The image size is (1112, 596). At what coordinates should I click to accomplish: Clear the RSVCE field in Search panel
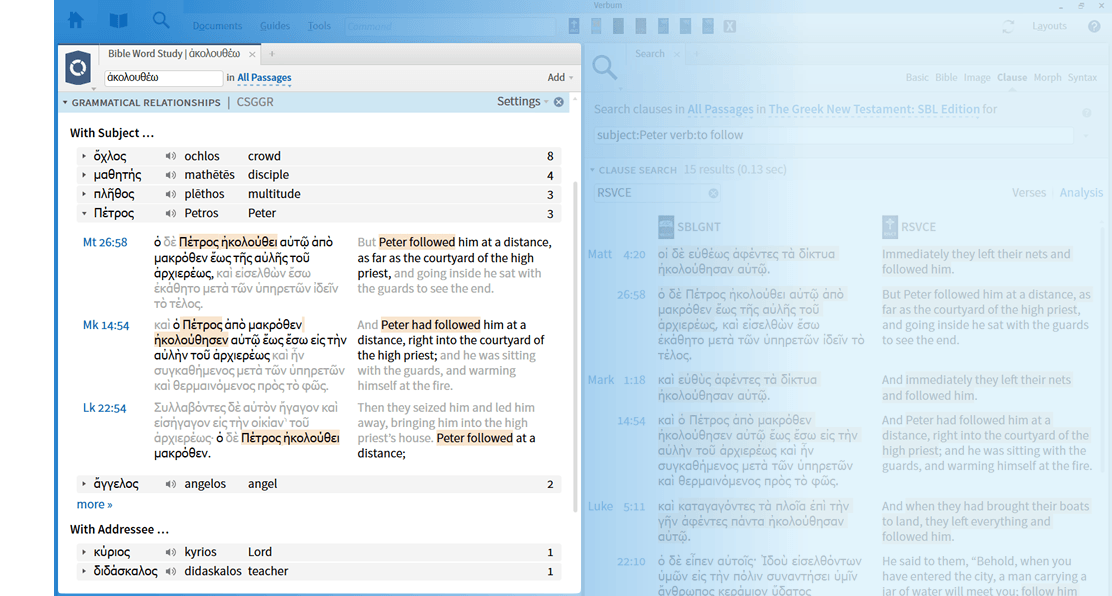click(713, 193)
